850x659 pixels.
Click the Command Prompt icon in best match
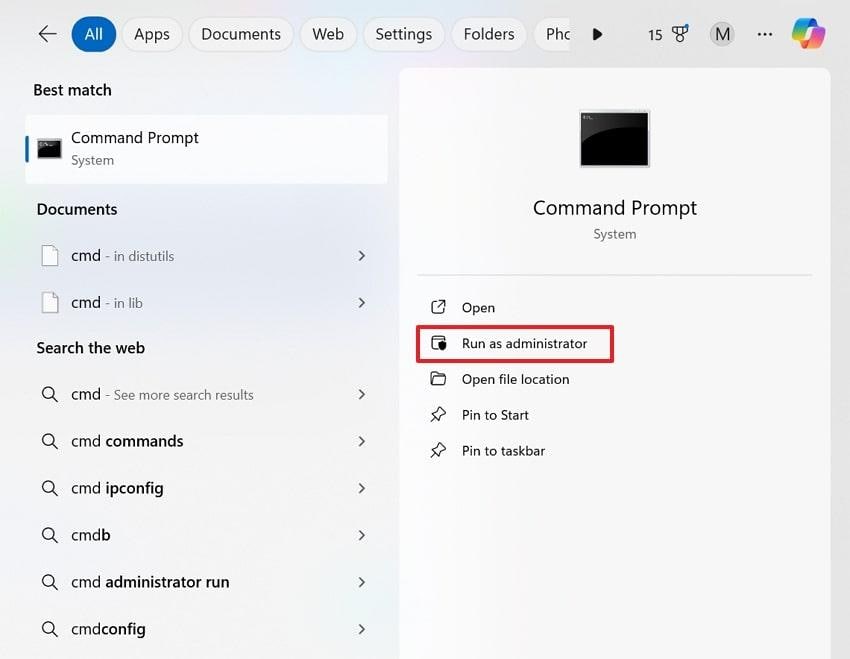click(x=49, y=149)
